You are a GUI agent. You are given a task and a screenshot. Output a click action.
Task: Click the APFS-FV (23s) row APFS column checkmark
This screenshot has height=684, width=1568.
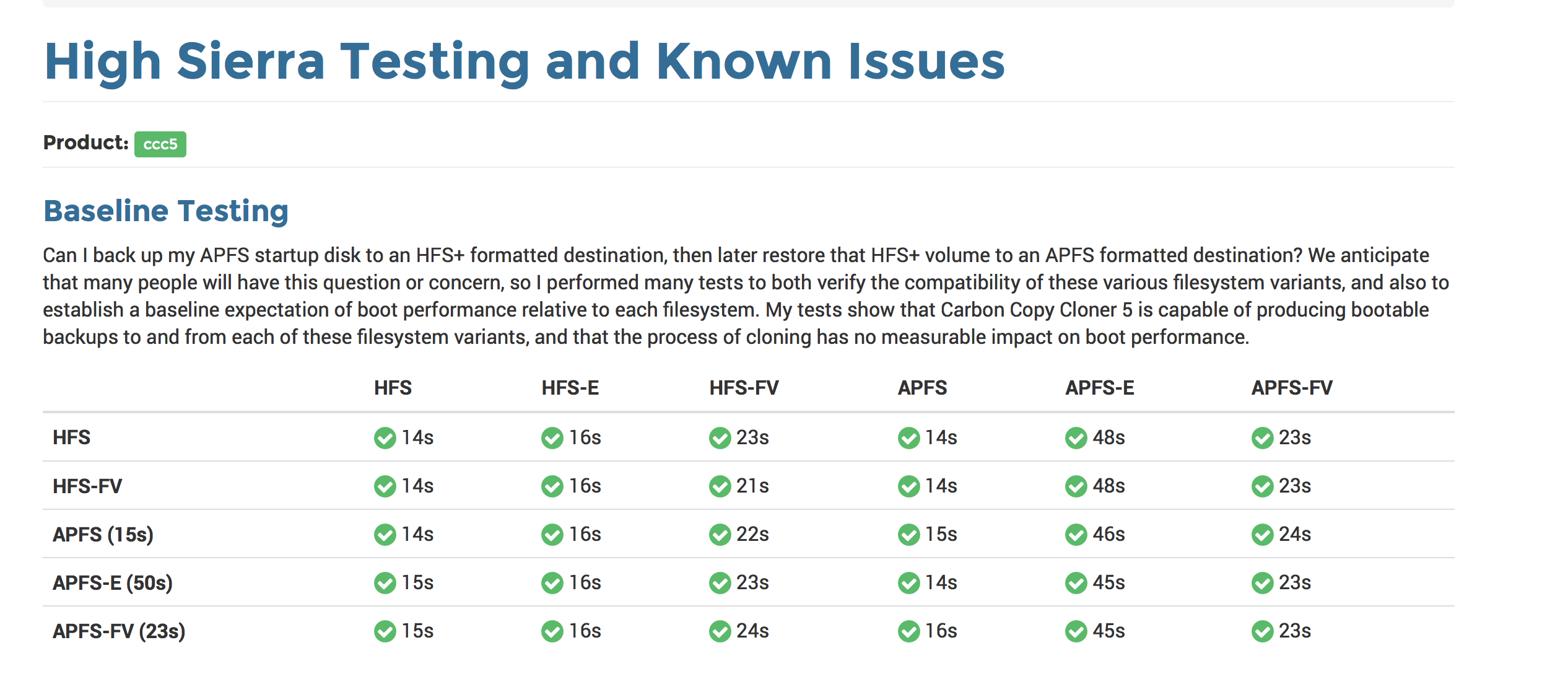pos(908,631)
